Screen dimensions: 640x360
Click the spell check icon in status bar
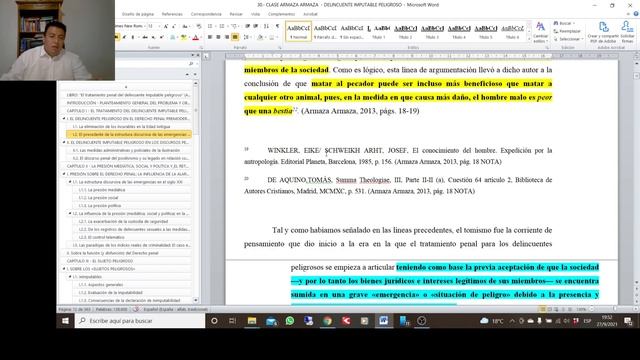(136, 309)
